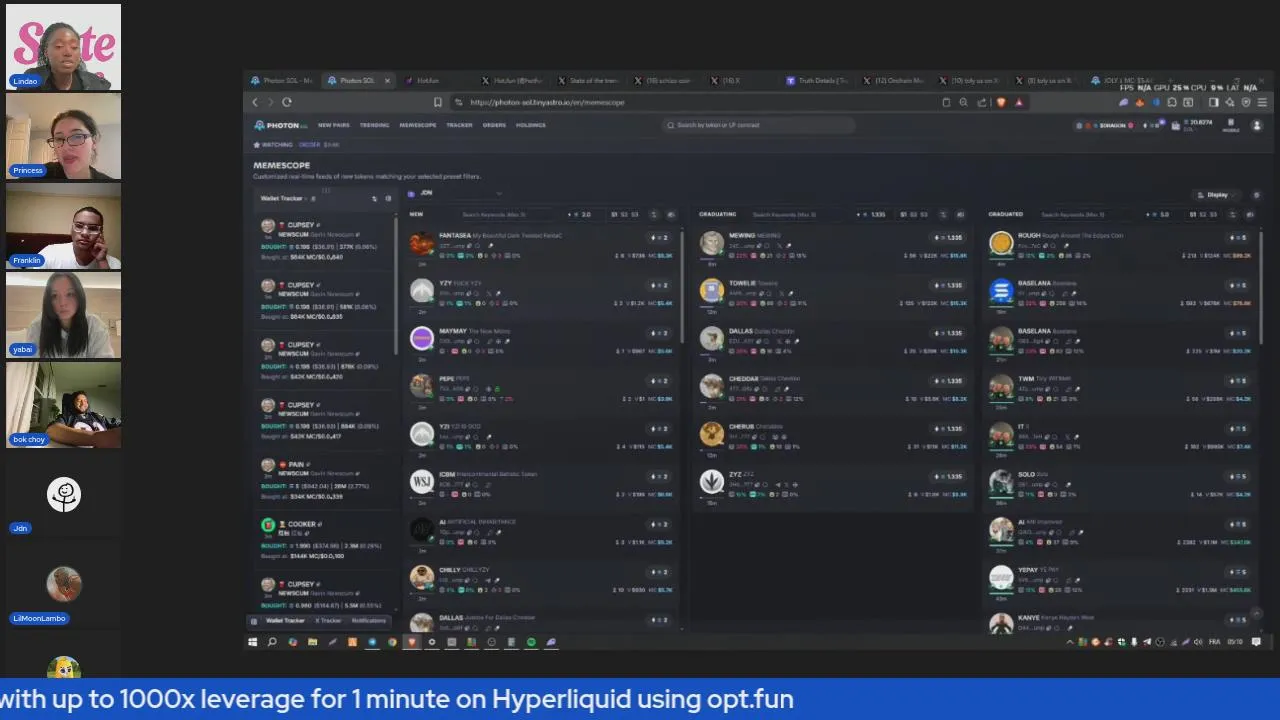The width and height of the screenshot is (1280, 720).
Task: Click last icon in GRADUATED column header
Action: coord(1250,214)
